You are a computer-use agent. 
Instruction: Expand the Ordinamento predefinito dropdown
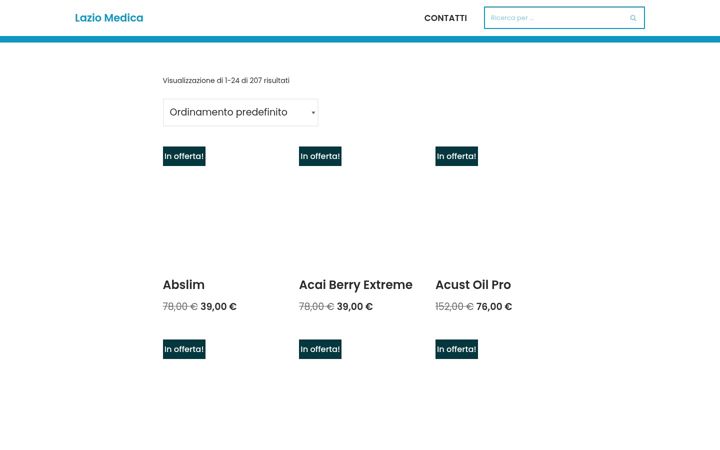coord(240,112)
